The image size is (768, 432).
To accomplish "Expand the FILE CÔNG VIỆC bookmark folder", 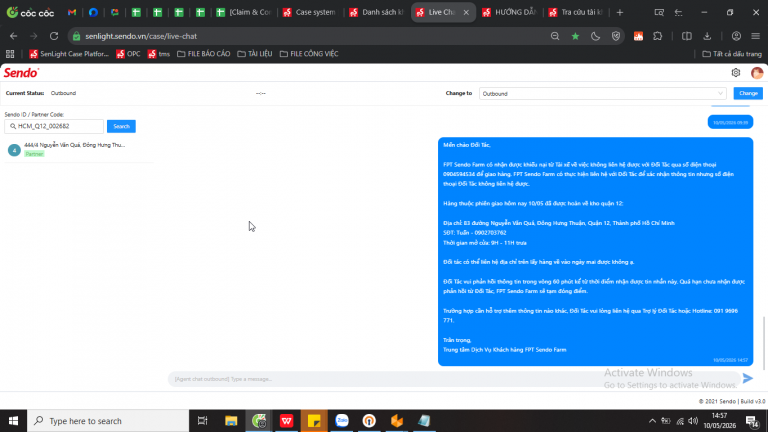I will click(x=309, y=54).
